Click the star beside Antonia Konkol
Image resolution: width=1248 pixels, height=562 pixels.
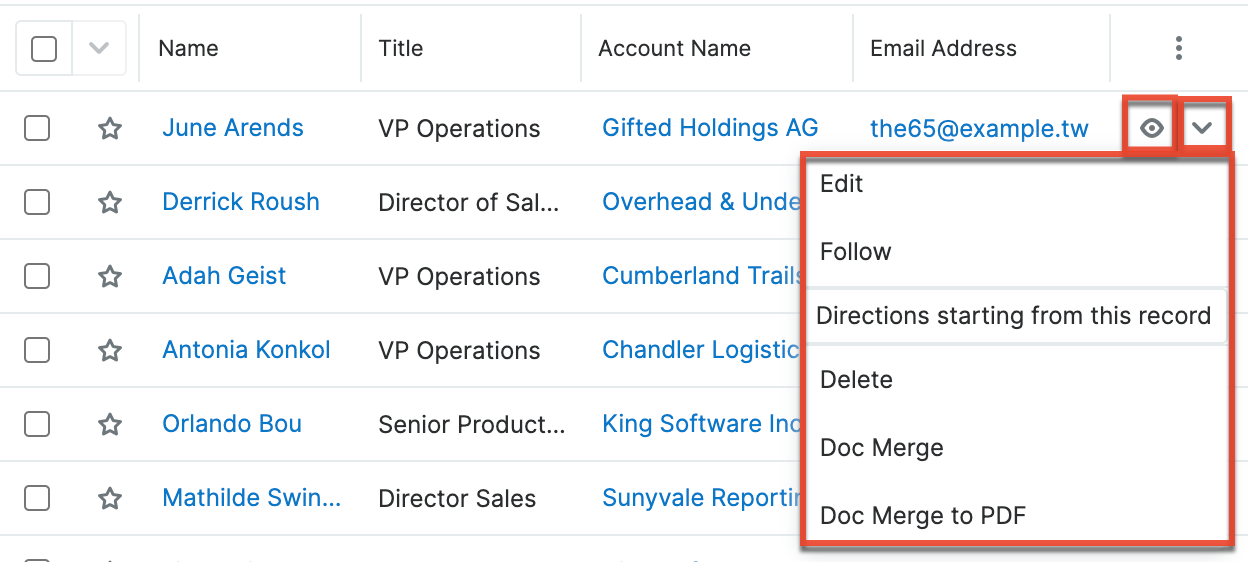(110, 350)
